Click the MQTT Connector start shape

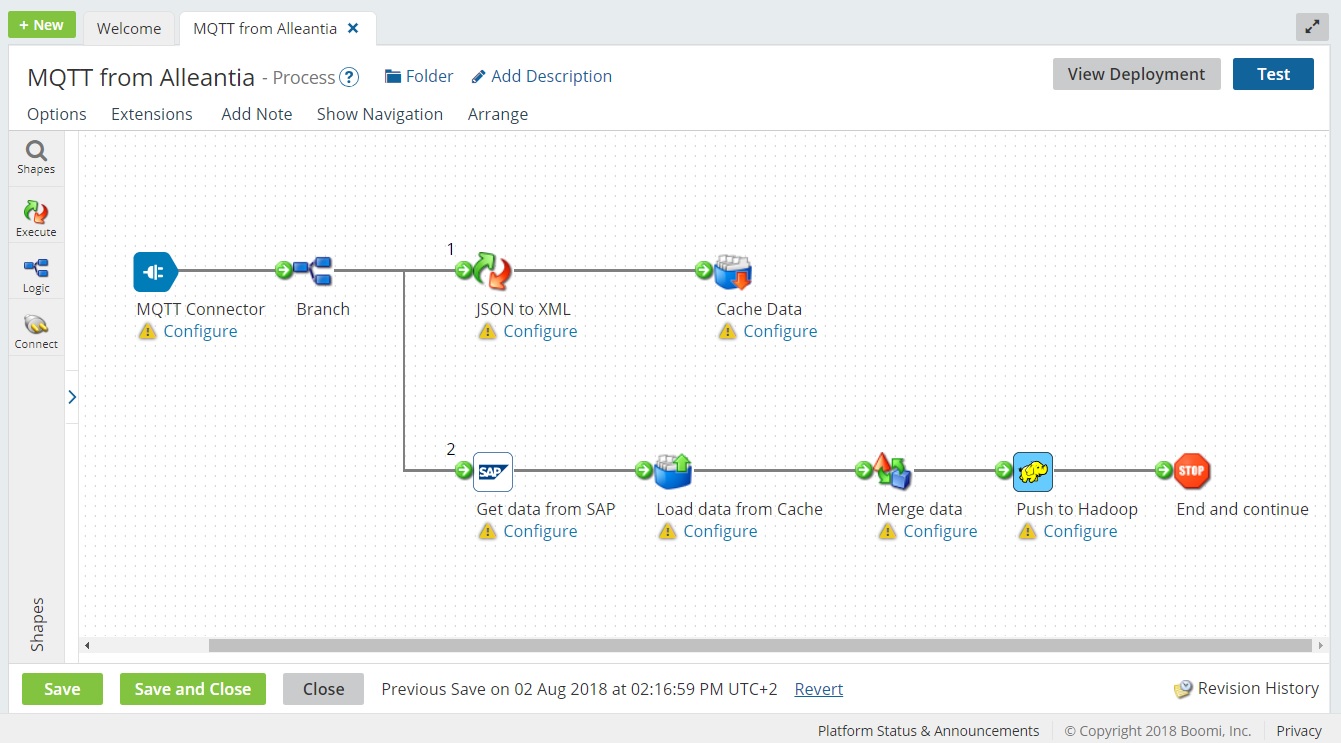[155, 271]
